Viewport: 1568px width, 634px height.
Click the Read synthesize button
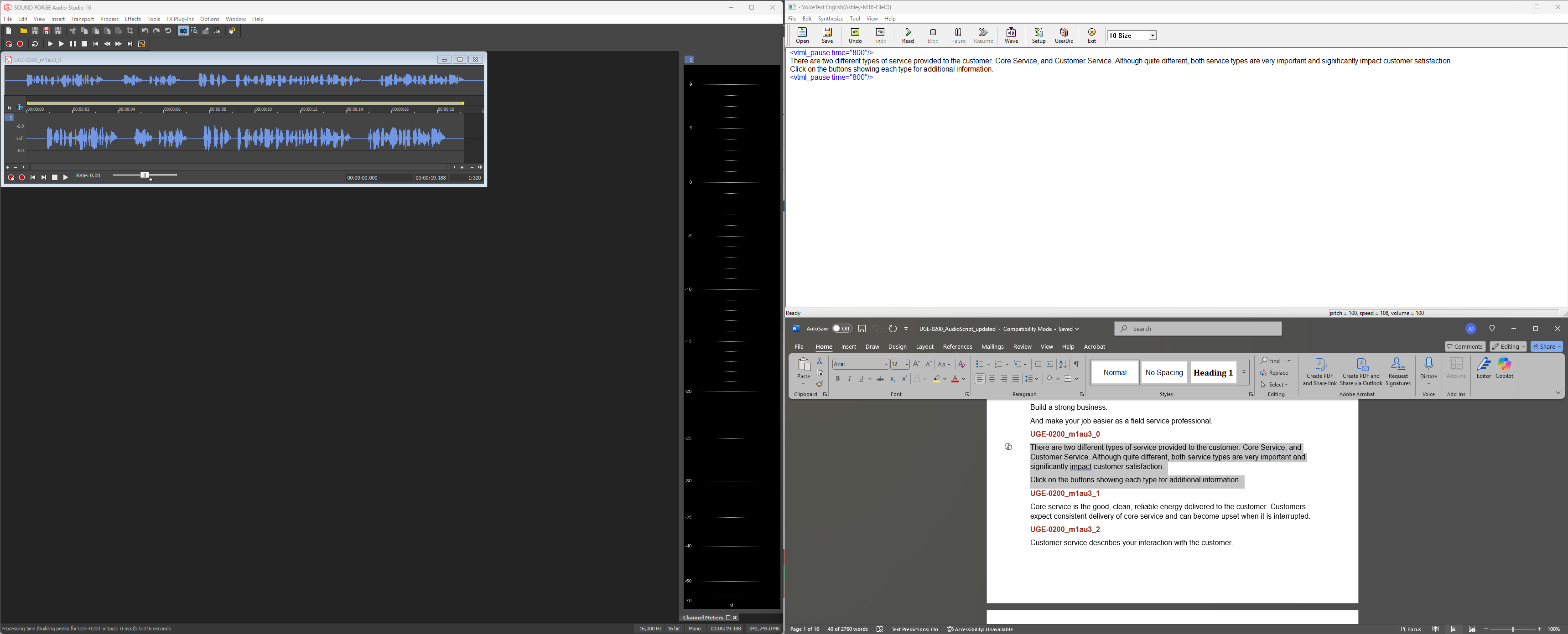tap(908, 35)
